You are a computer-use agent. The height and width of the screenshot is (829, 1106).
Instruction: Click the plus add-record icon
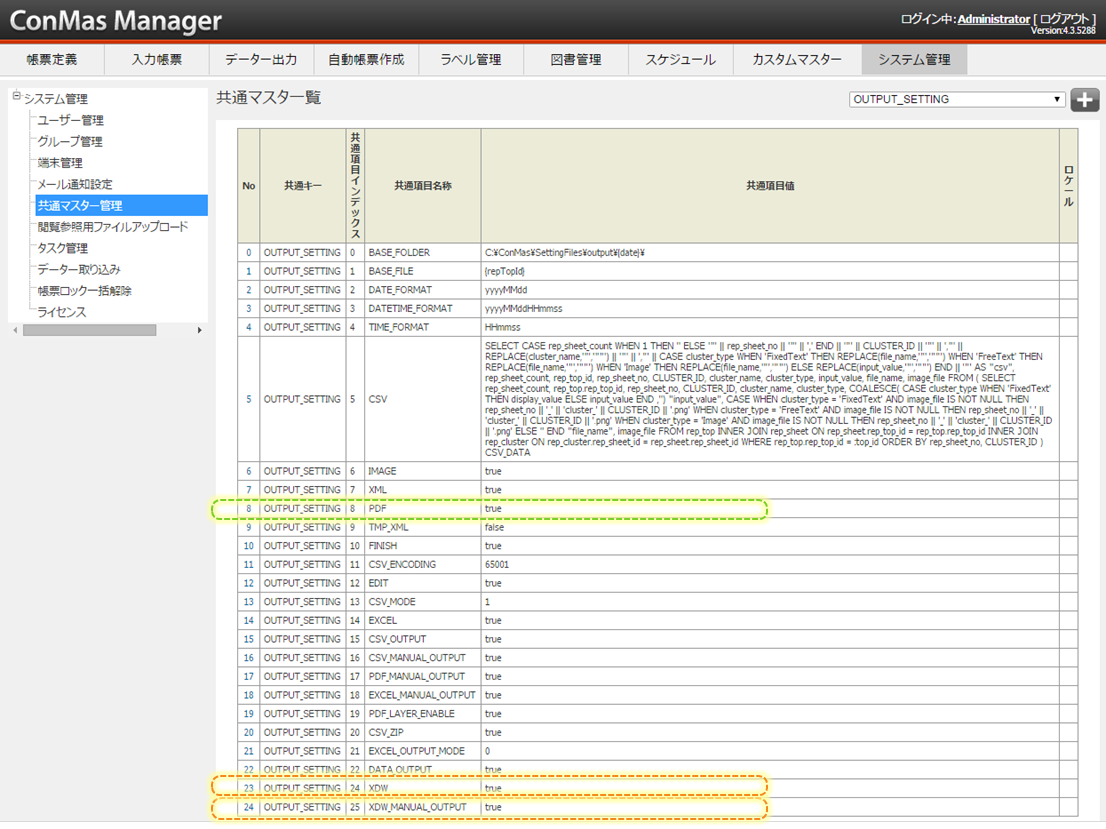click(x=1085, y=100)
